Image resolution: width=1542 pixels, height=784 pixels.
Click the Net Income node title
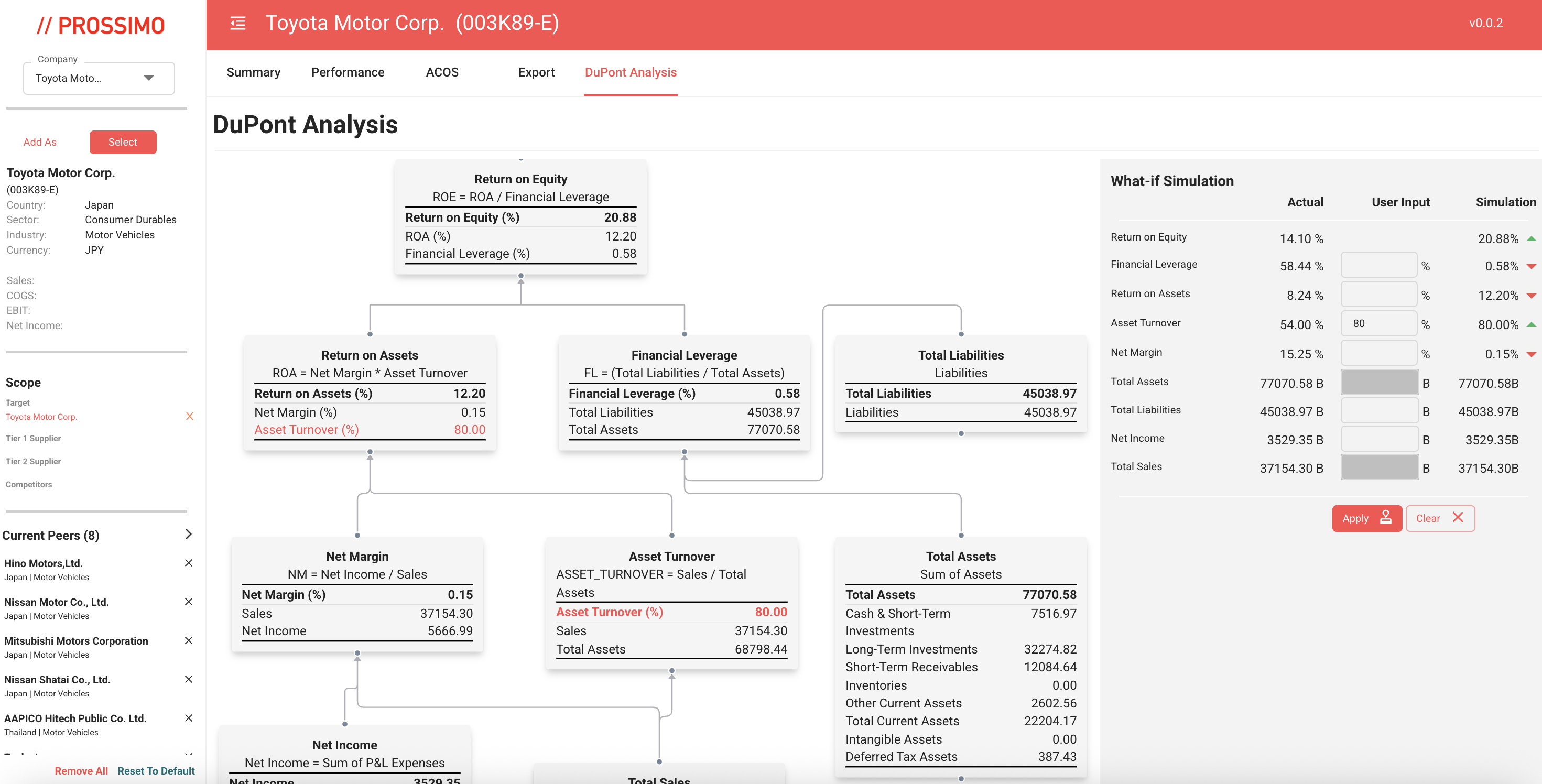pyautogui.click(x=345, y=745)
